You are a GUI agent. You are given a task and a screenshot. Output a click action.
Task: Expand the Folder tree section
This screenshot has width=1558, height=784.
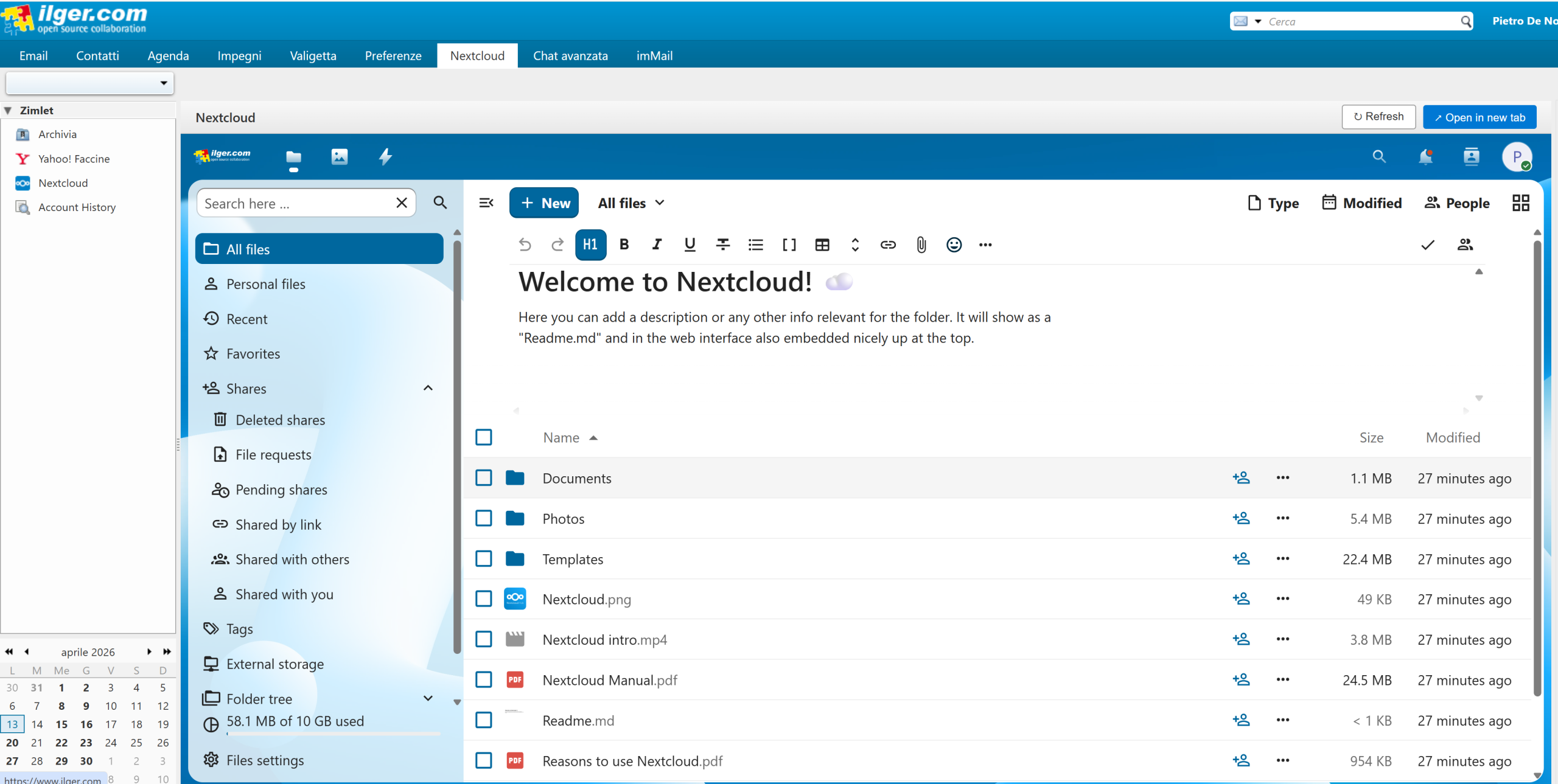[x=428, y=698]
